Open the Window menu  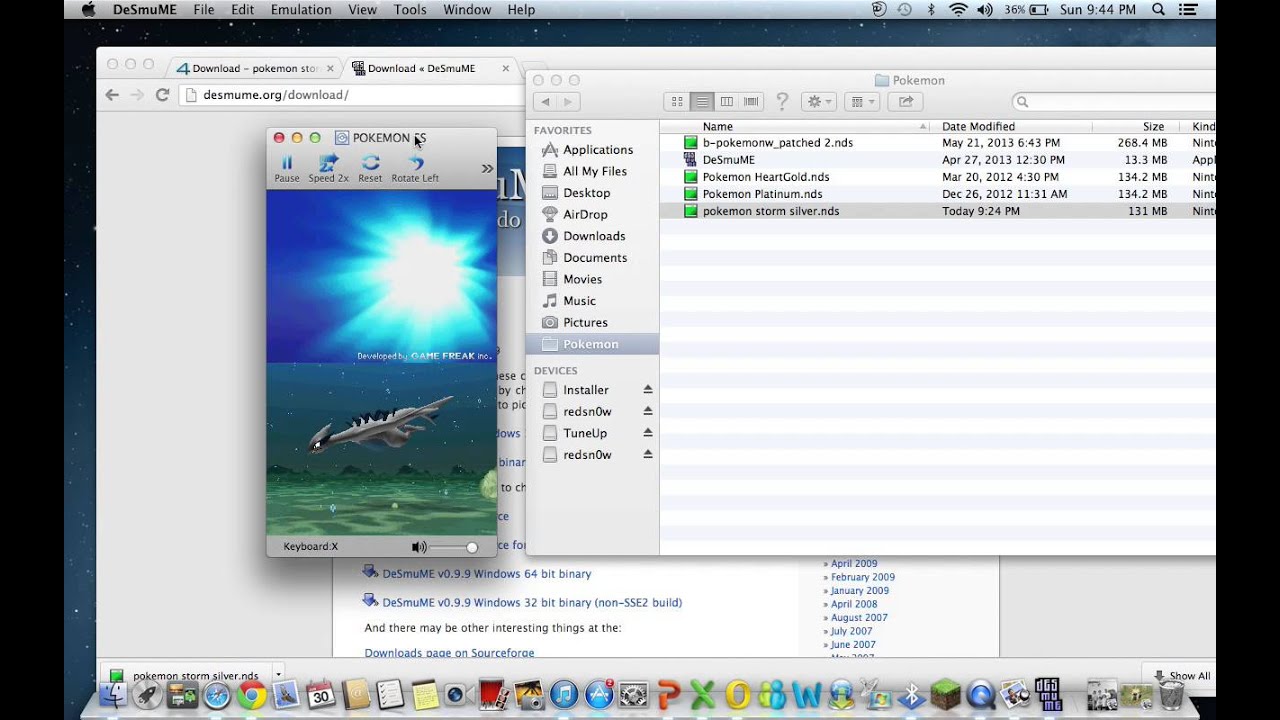click(467, 10)
